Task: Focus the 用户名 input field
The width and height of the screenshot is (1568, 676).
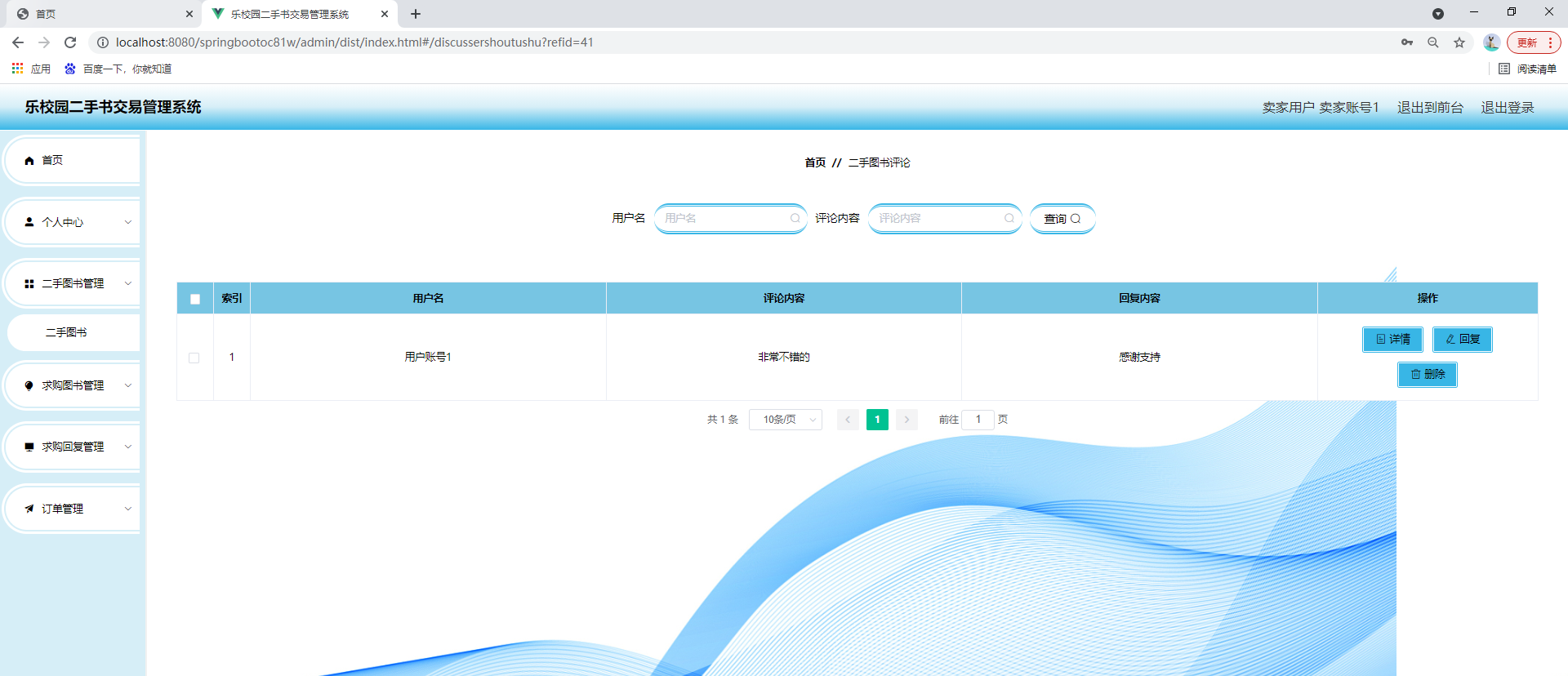Action: coord(730,218)
